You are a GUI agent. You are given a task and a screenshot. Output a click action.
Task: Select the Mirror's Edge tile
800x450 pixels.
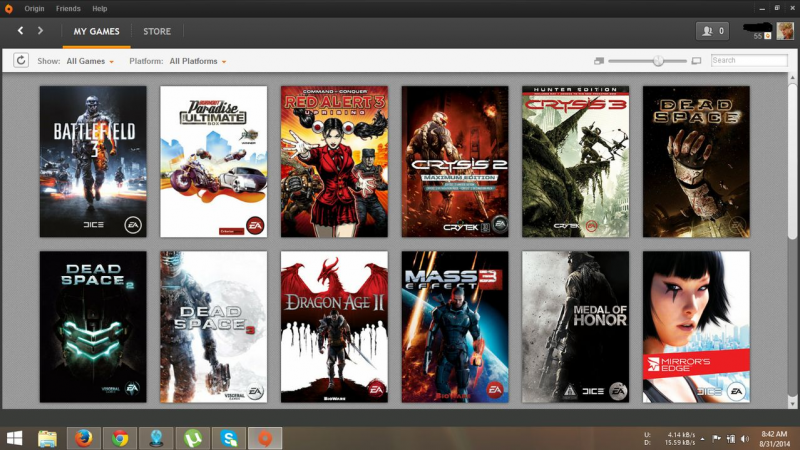(x=696, y=327)
